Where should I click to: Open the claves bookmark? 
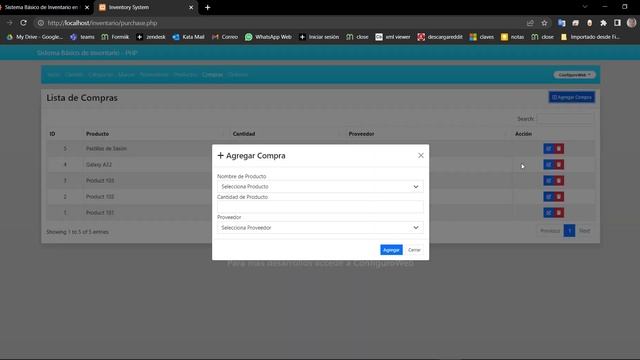point(482,37)
